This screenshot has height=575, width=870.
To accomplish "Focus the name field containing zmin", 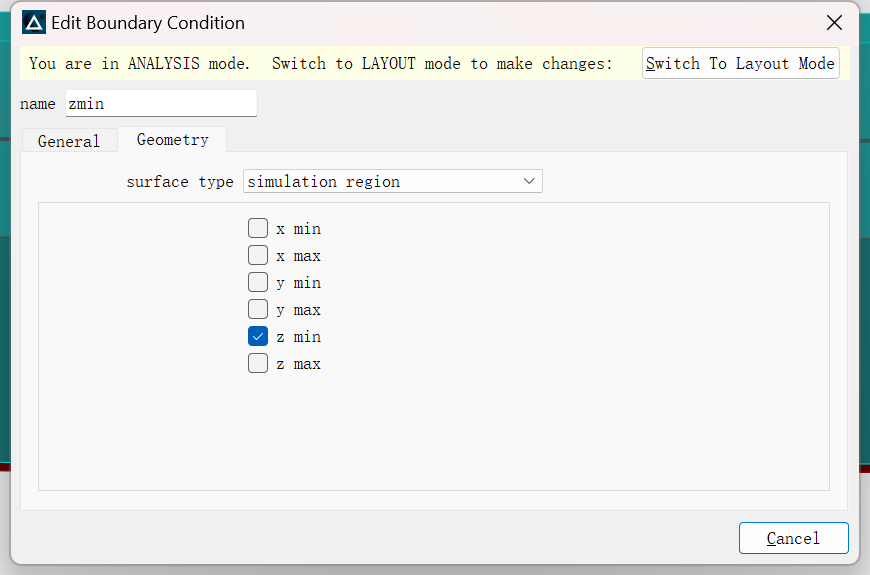I will (x=161, y=104).
